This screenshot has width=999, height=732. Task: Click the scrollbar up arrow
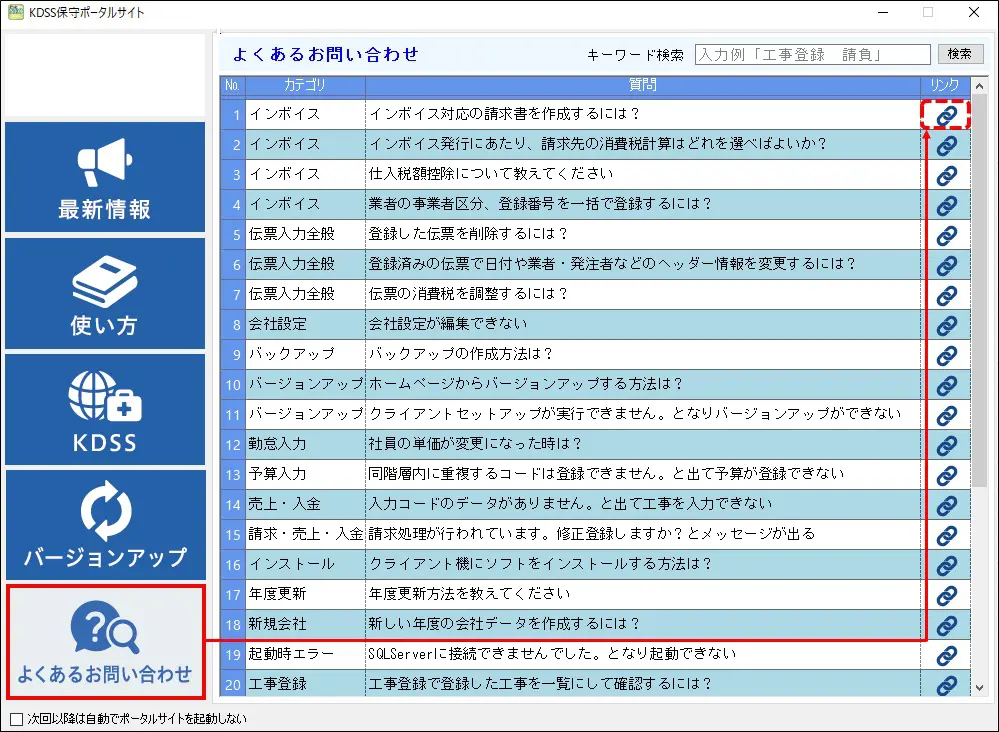(x=979, y=86)
